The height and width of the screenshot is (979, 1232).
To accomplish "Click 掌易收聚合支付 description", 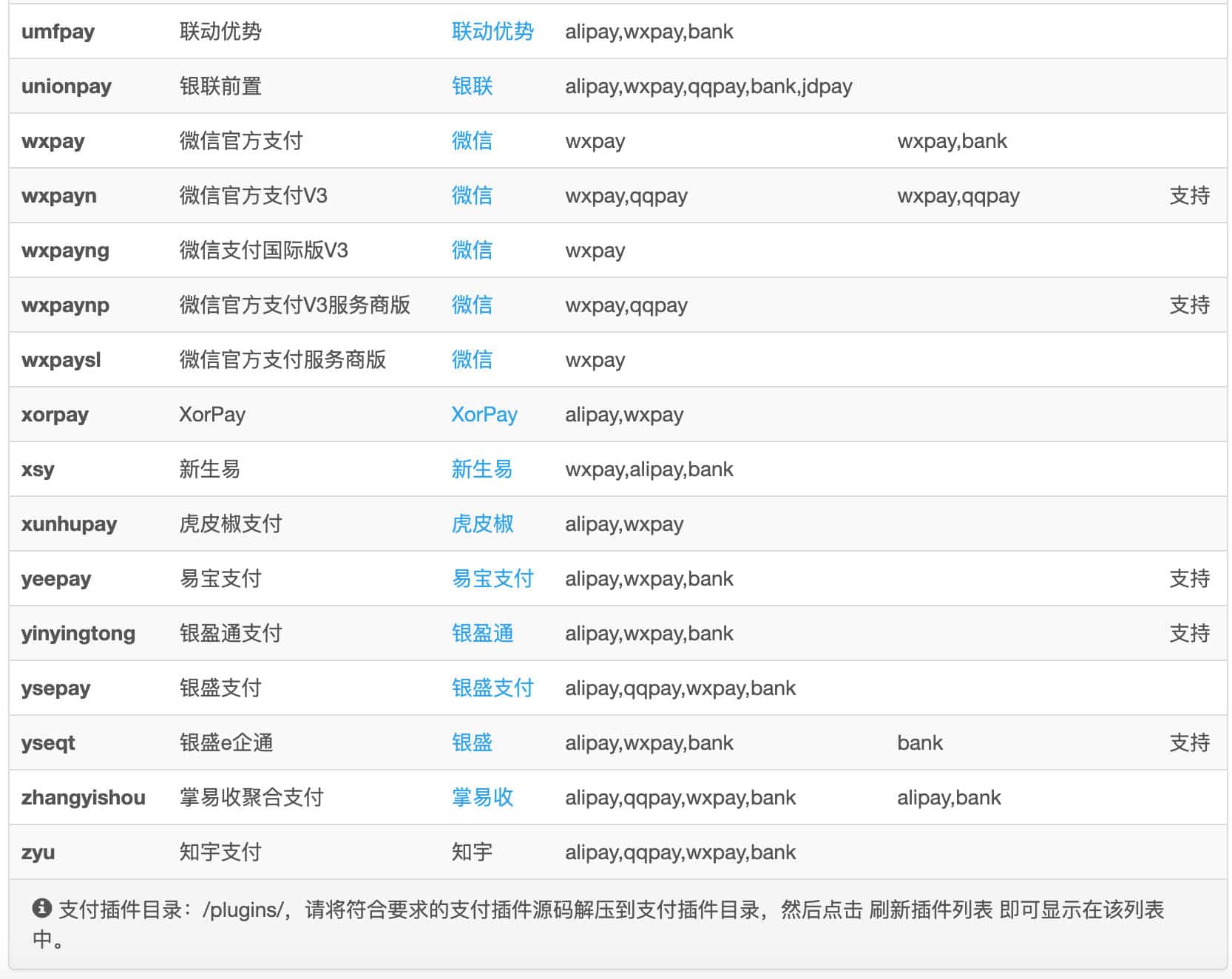I will click(x=251, y=797).
